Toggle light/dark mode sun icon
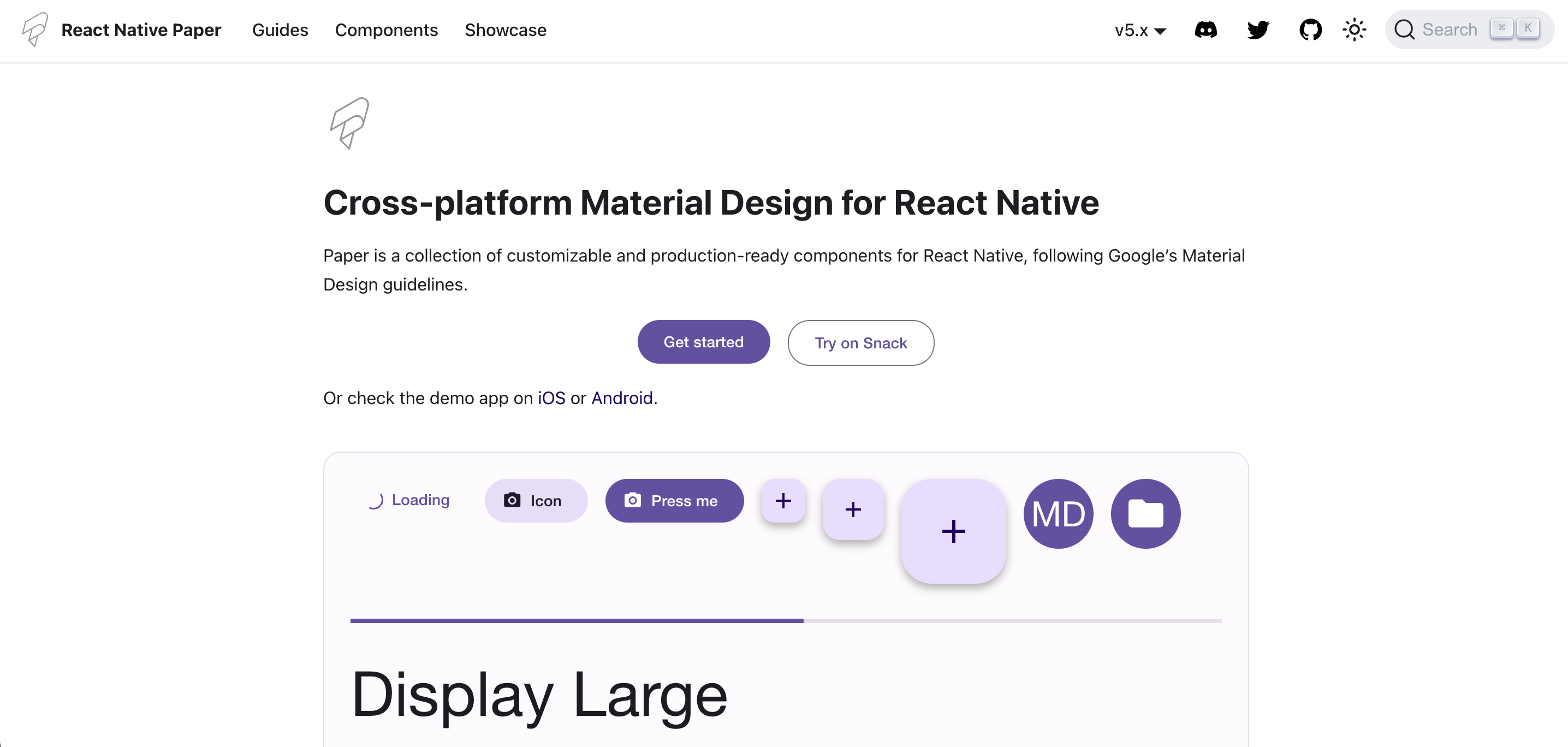 pos(1354,29)
